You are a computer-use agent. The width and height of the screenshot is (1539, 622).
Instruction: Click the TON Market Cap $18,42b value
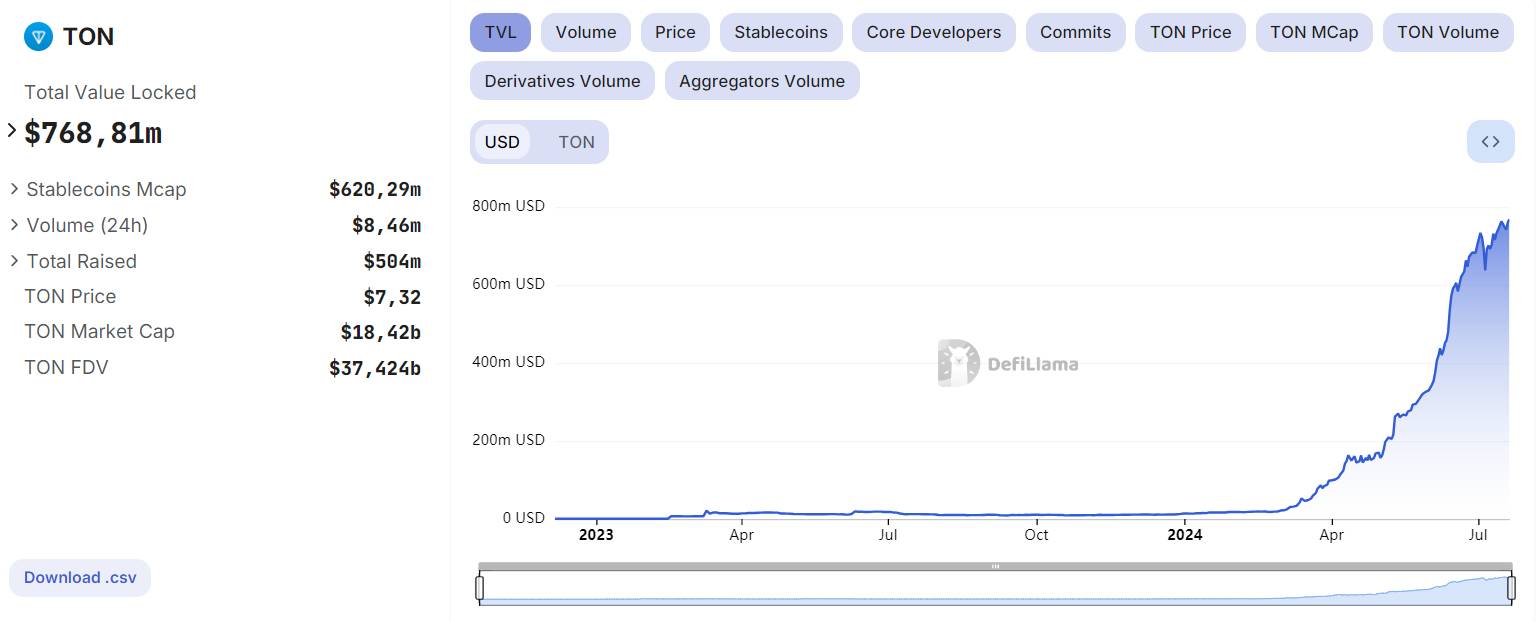pos(380,332)
